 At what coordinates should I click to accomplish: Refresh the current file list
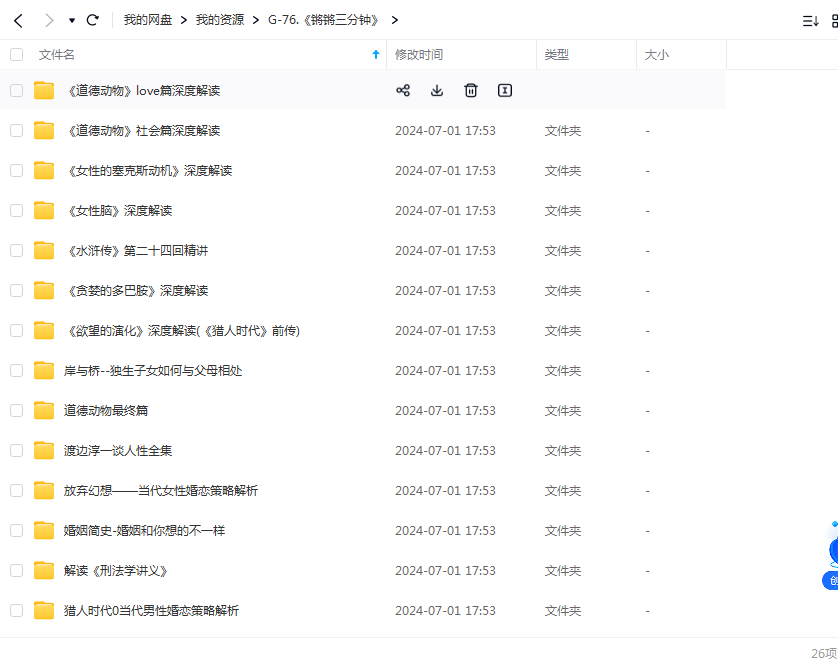(92, 19)
